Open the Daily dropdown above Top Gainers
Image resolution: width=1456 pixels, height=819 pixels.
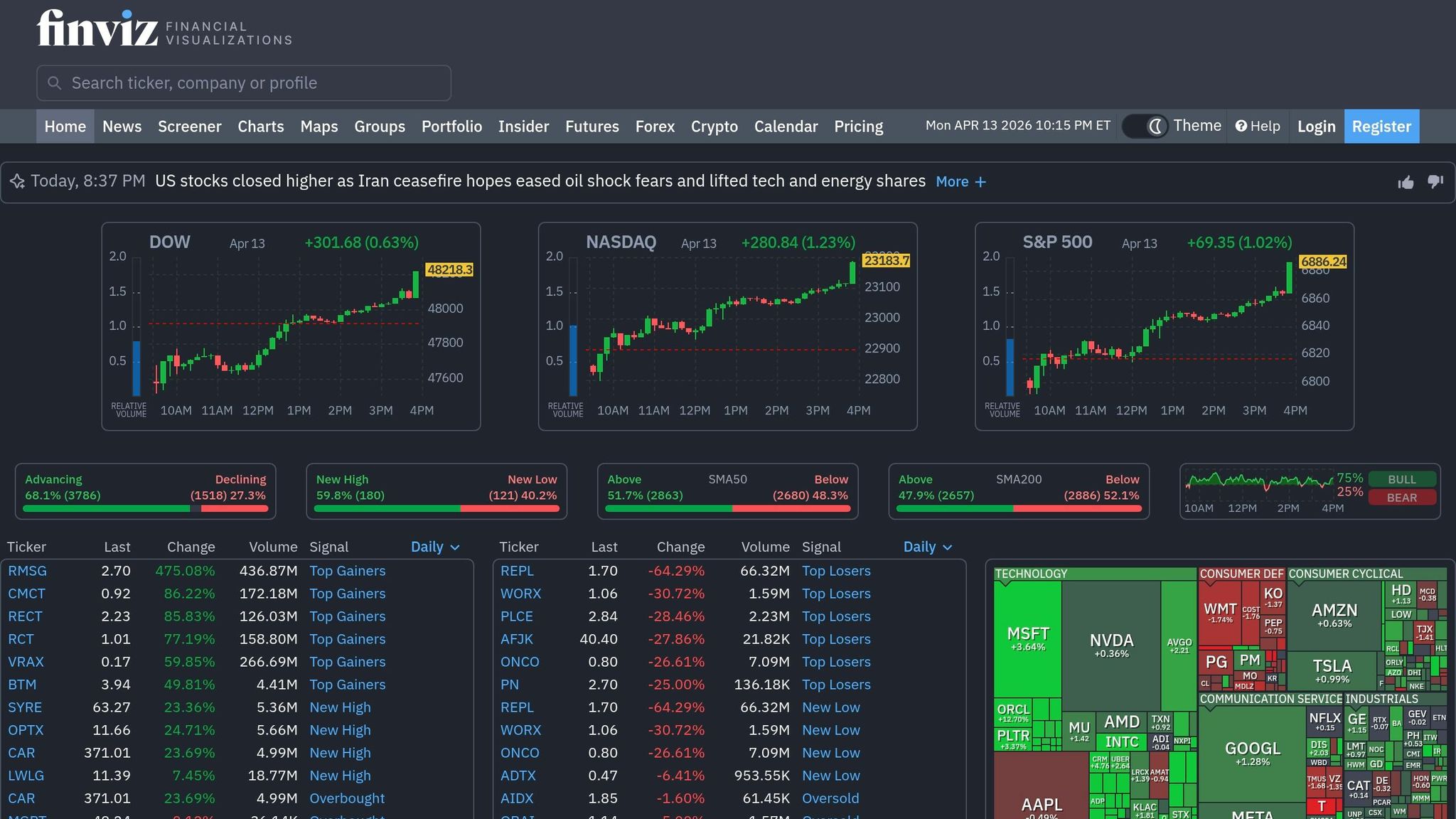click(436, 547)
